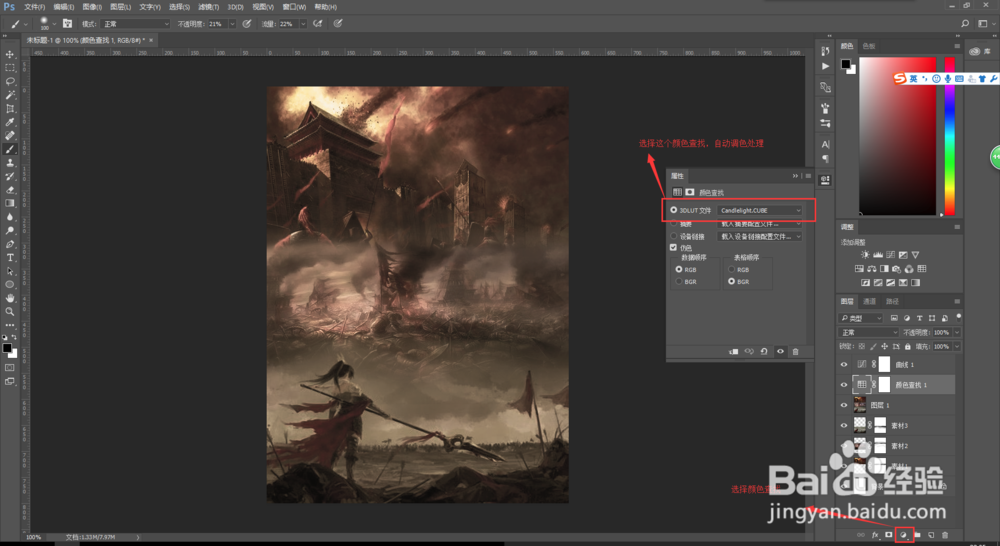Screen dimensions: 1000x546
Task: Toggle the 仿色 checkbox
Action: 673,247
